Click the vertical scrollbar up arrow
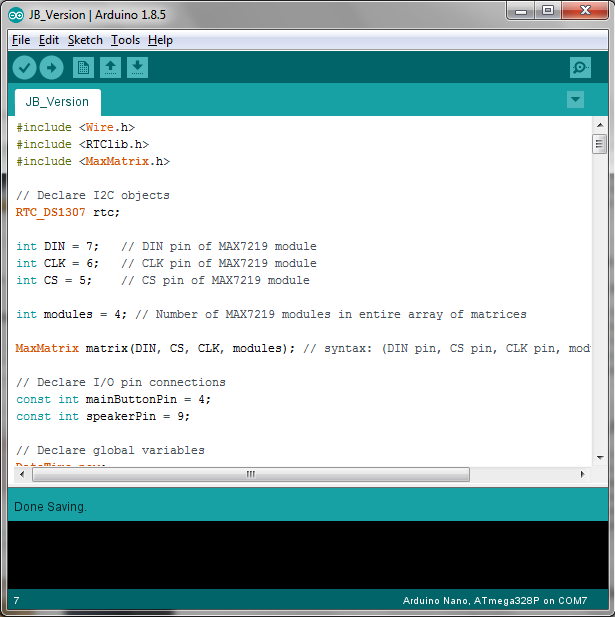Screen dimensions: 615x617 click(600, 125)
